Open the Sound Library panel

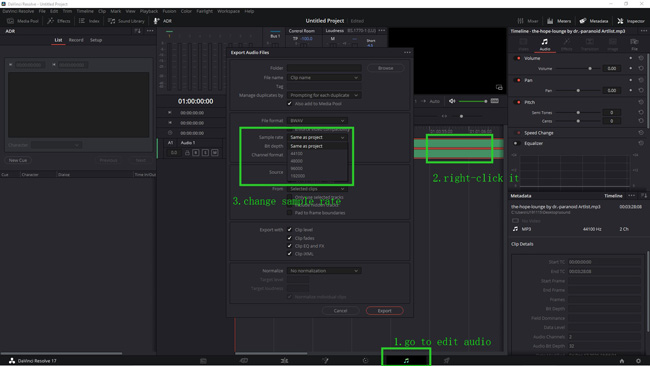click(x=126, y=21)
